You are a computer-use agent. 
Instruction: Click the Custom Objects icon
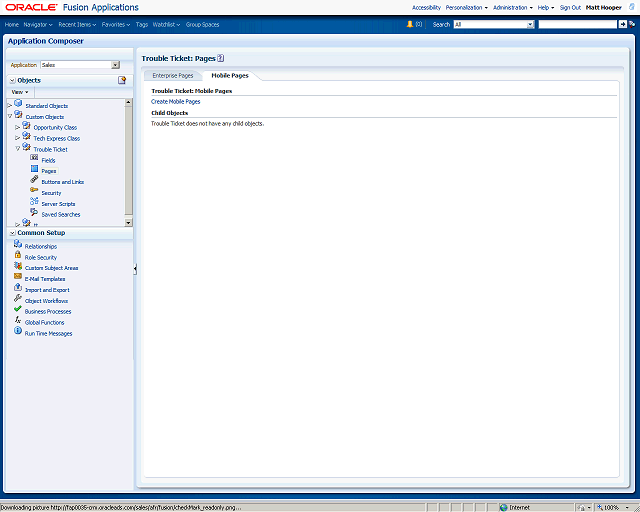click(18, 114)
